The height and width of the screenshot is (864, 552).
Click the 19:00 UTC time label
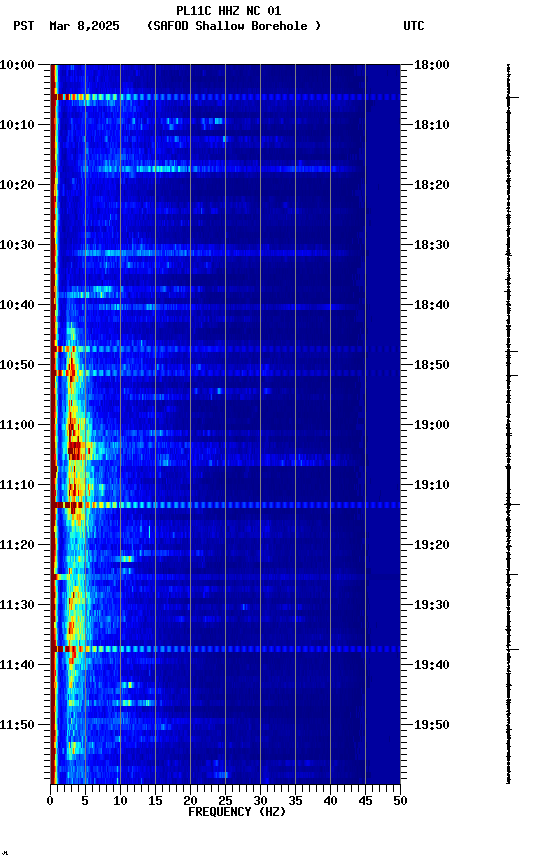[432, 425]
